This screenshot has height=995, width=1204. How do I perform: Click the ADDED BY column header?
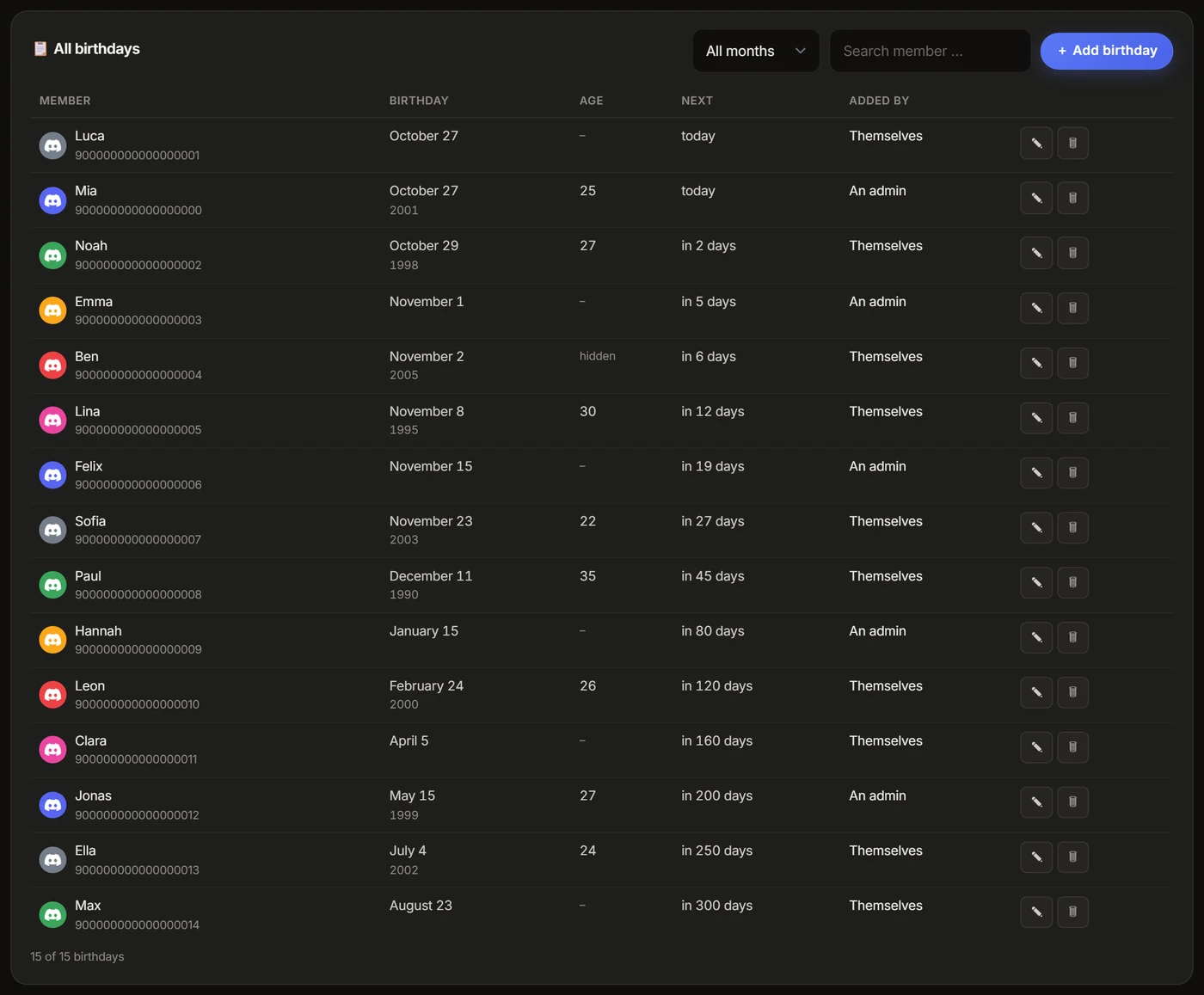pos(879,101)
